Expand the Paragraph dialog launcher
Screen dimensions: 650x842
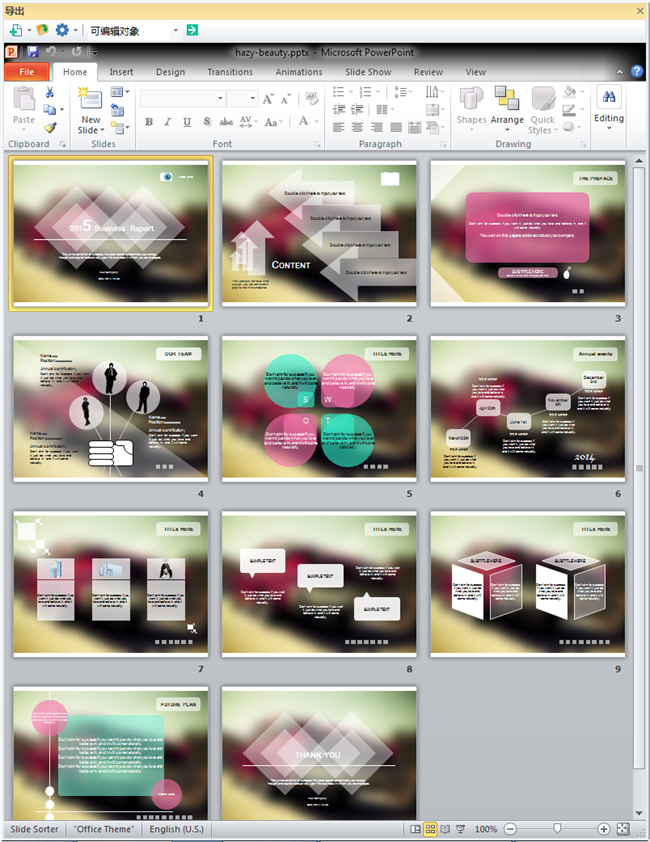coord(444,144)
